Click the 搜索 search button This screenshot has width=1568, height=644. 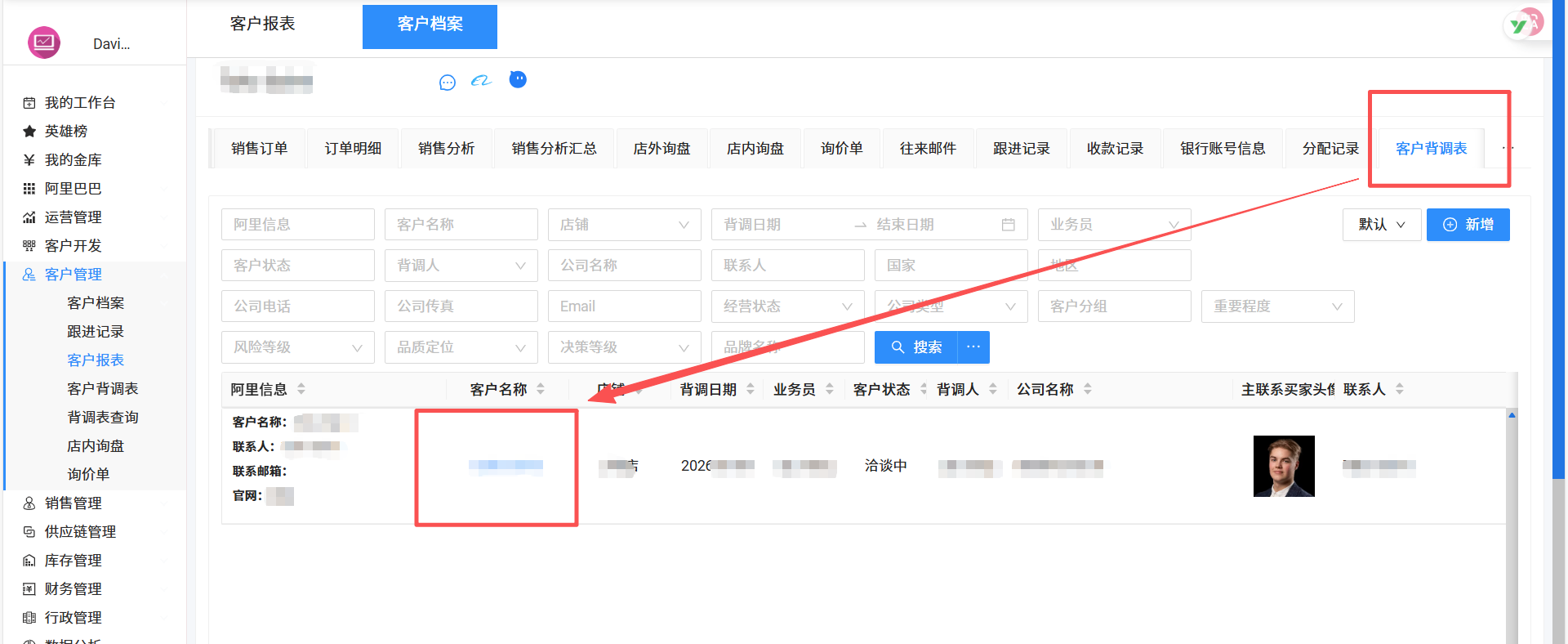point(916,347)
